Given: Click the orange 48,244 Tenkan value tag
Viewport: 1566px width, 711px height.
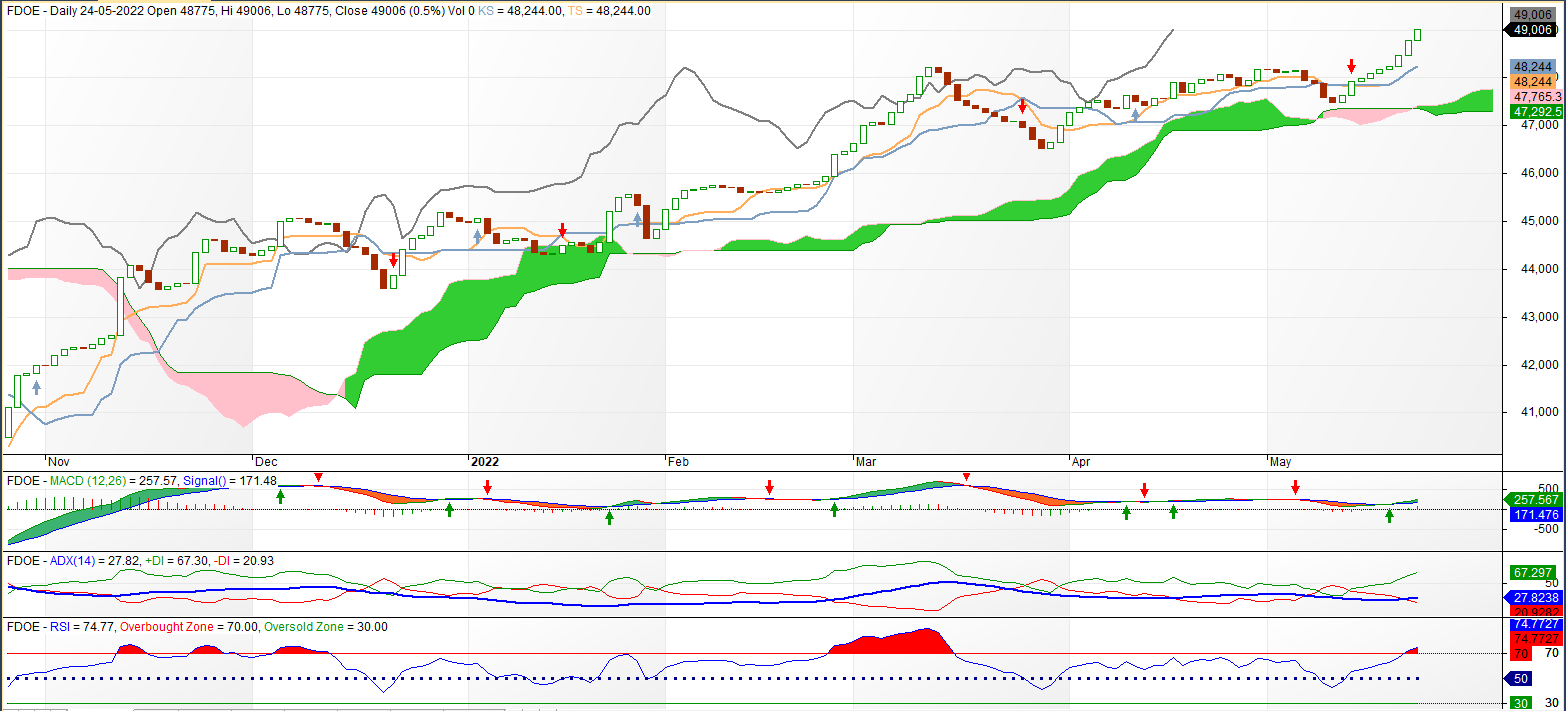Looking at the screenshot, I should (x=1531, y=82).
